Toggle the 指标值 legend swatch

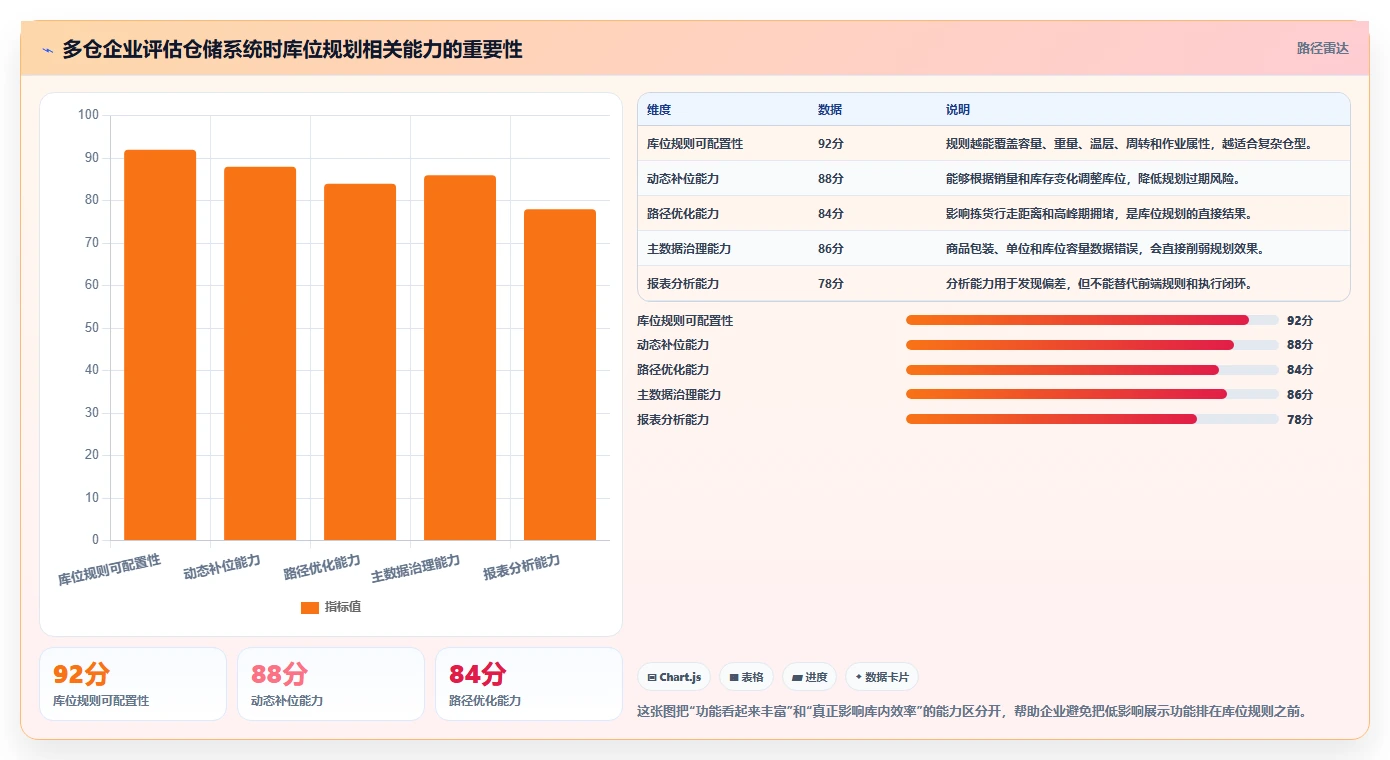pyautogui.click(x=310, y=607)
